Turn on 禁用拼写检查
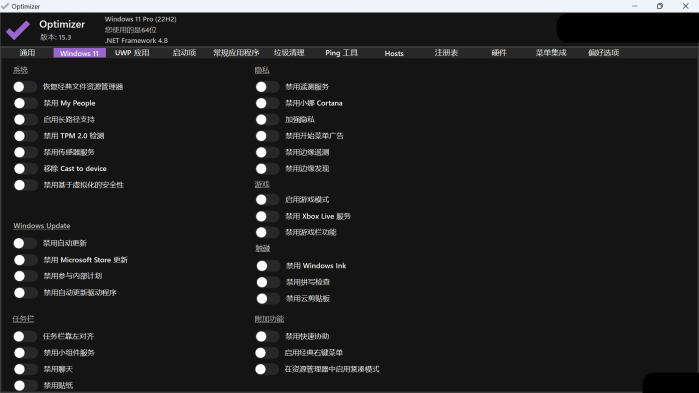The image size is (699, 393). point(267,282)
